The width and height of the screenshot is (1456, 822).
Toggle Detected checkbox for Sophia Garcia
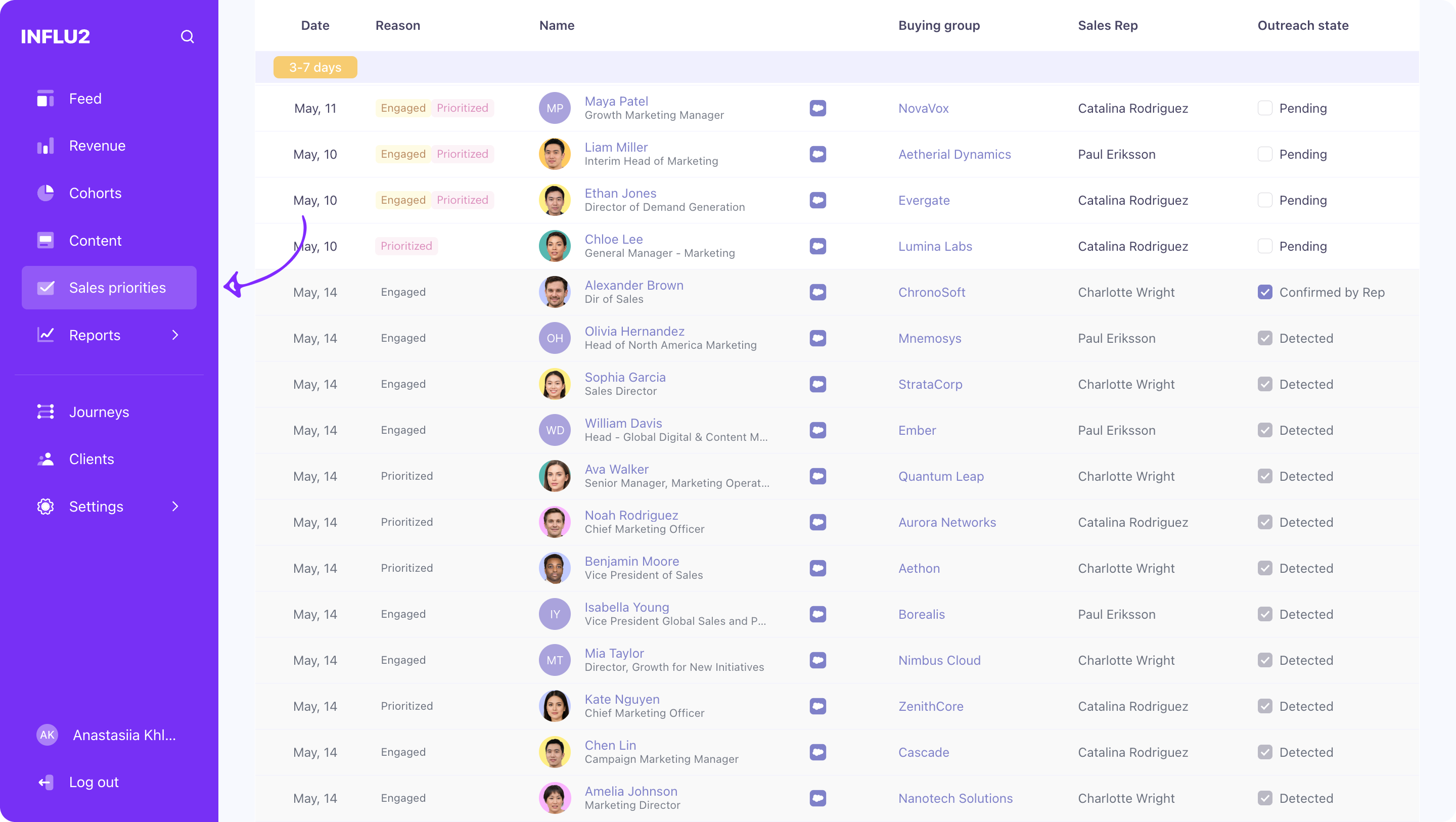click(1265, 384)
